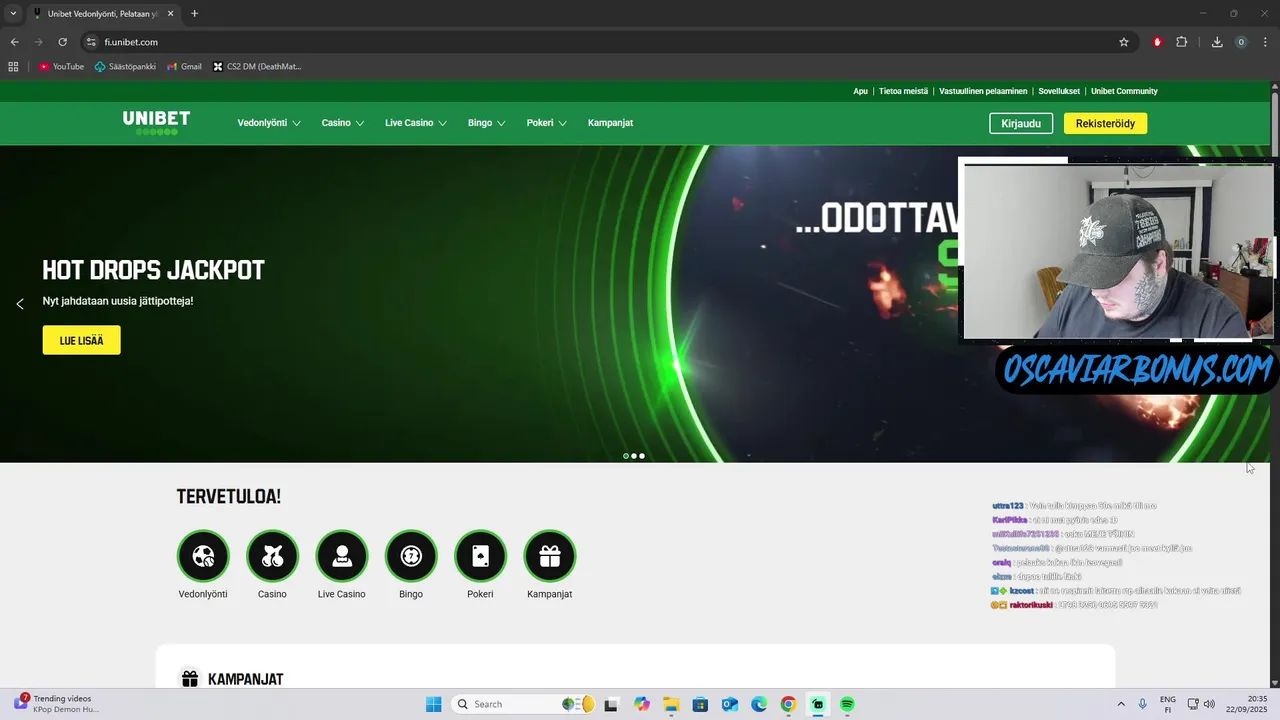Viewport: 1280px width, 720px height.
Task: Expand the Bingo dropdown in navigation
Action: pos(487,123)
